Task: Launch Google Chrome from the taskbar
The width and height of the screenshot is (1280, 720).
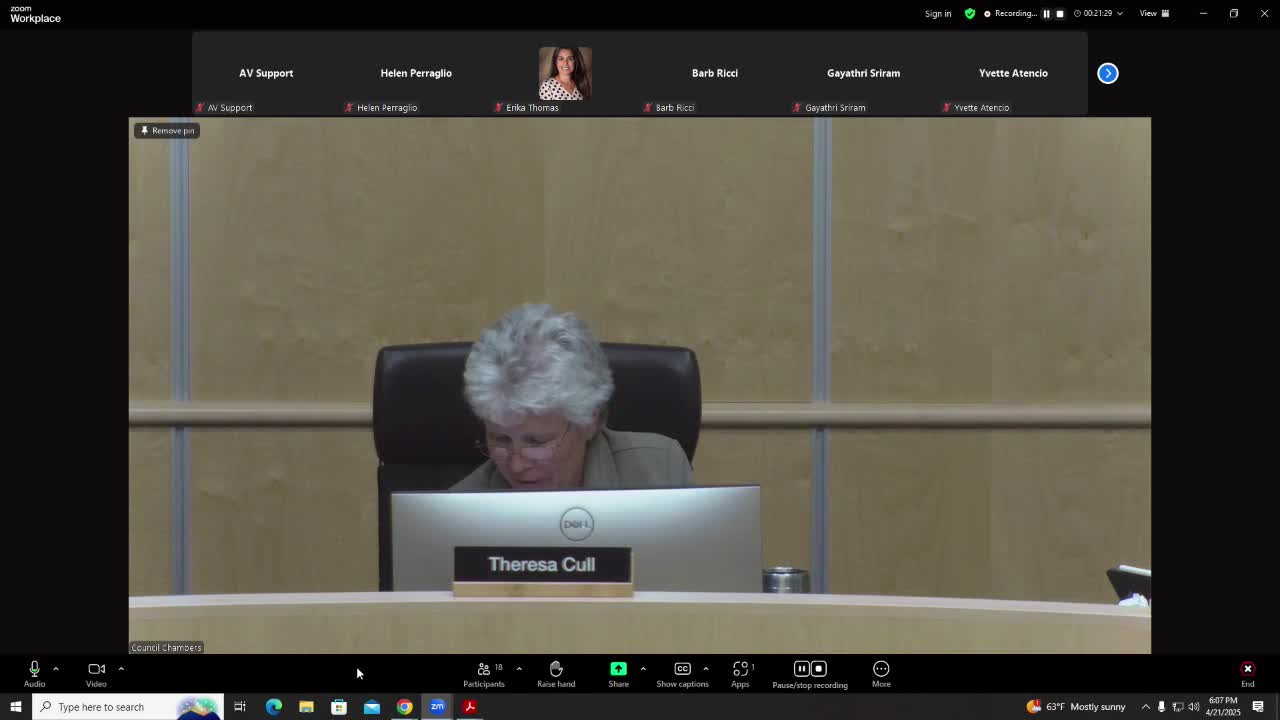Action: (404, 707)
